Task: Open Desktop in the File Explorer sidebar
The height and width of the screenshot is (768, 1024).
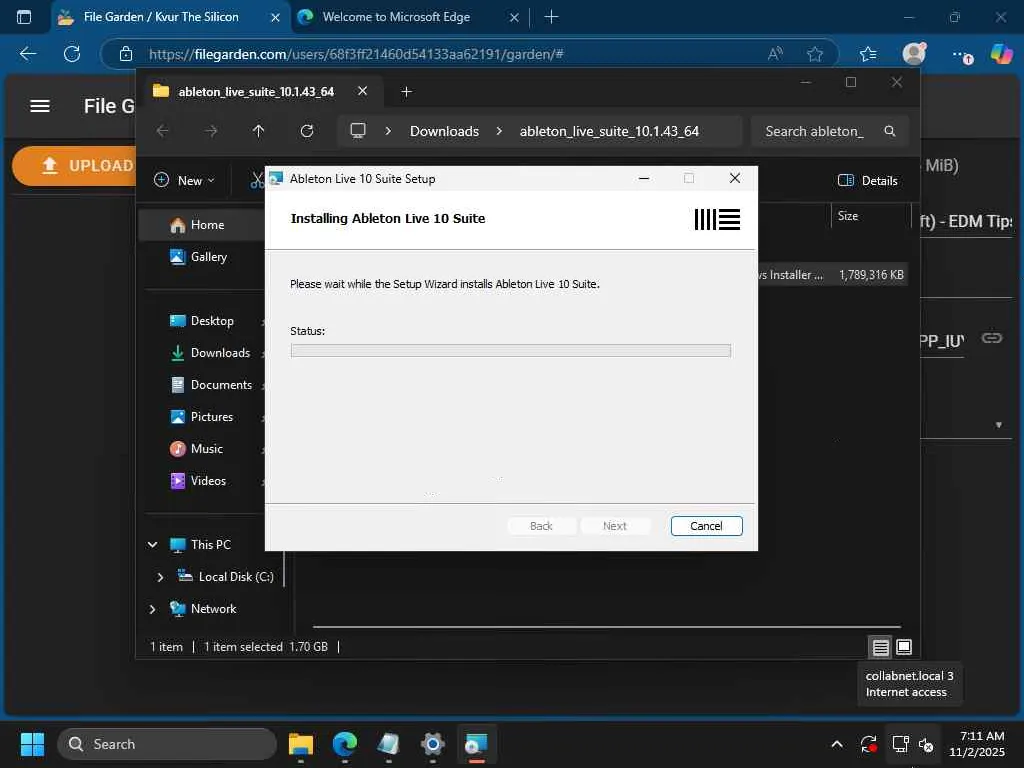Action: (x=202, y=321)
